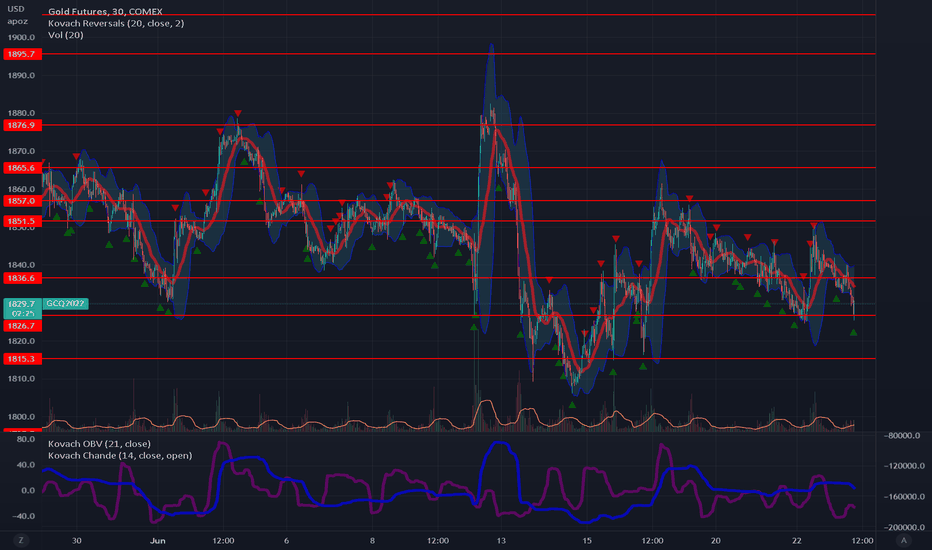Open the USD currency selector
The width and height of the screenshot is (932, 550).
point(16,9)
